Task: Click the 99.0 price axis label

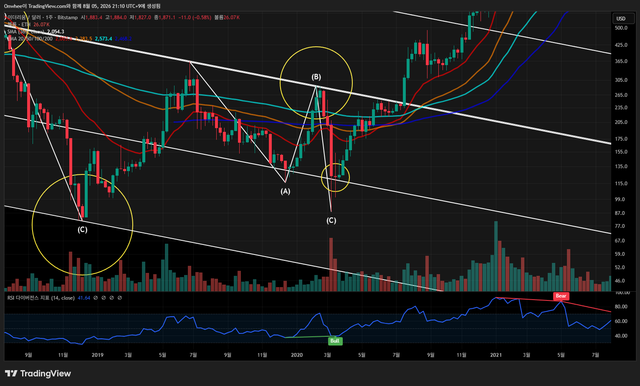Action: (620, 200)
